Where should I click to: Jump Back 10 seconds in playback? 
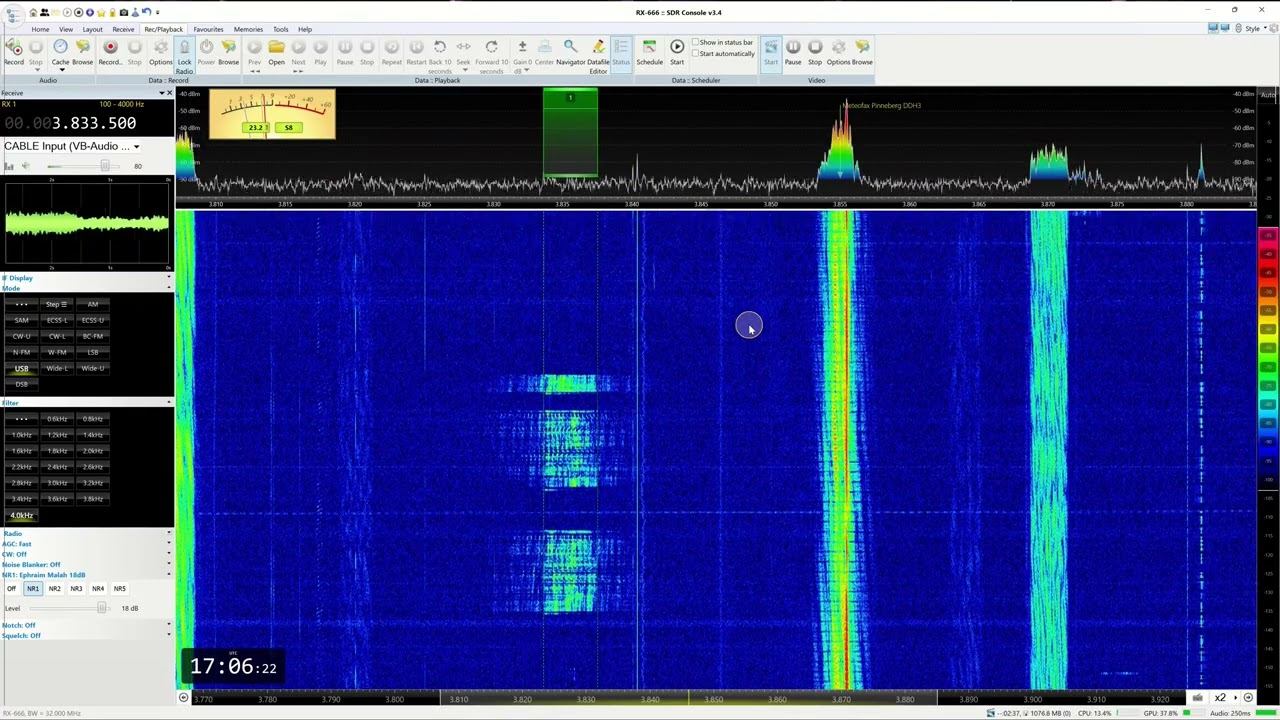point(439,47)
